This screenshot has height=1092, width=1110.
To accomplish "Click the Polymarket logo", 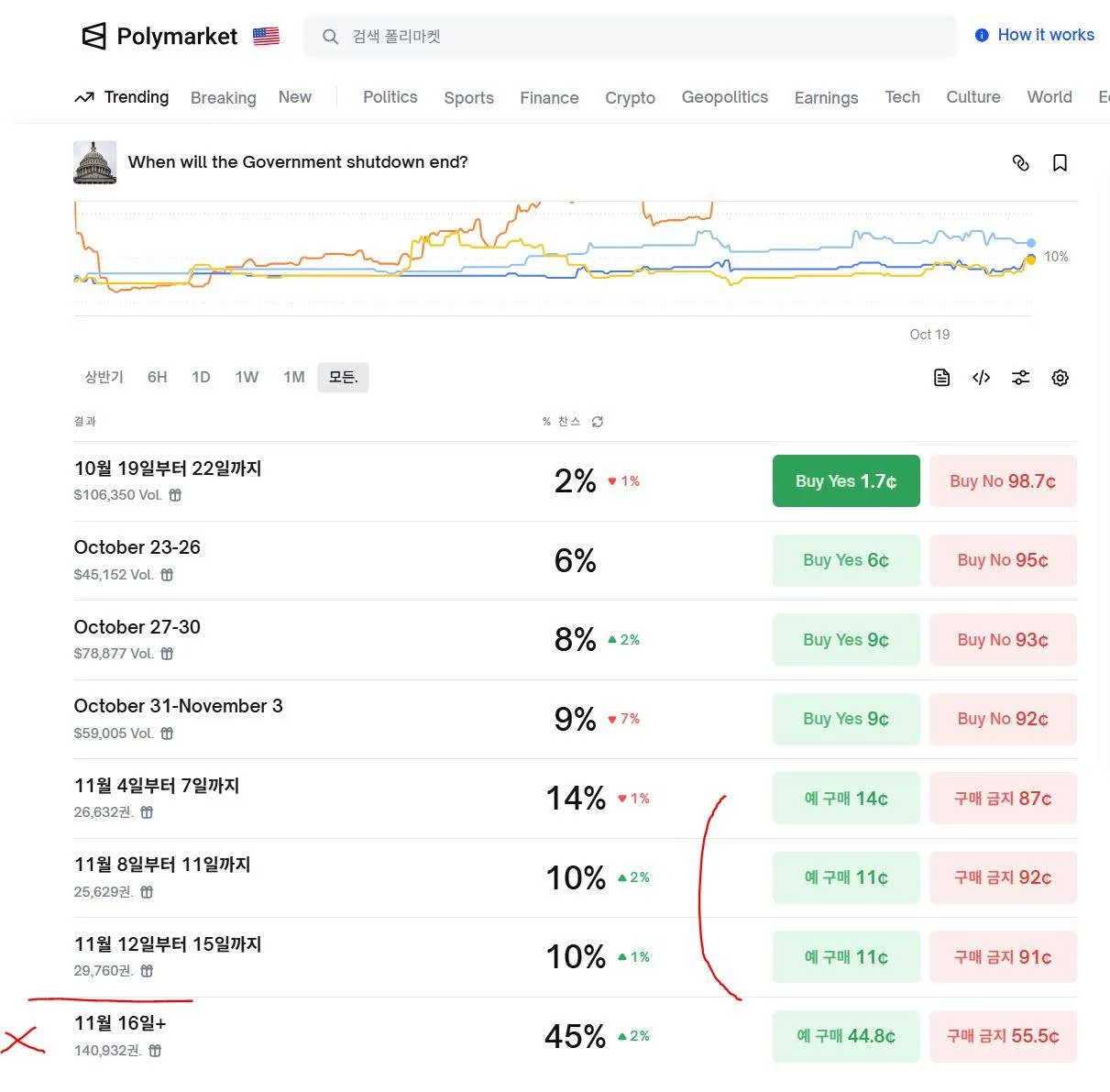I will click(160, 37).
